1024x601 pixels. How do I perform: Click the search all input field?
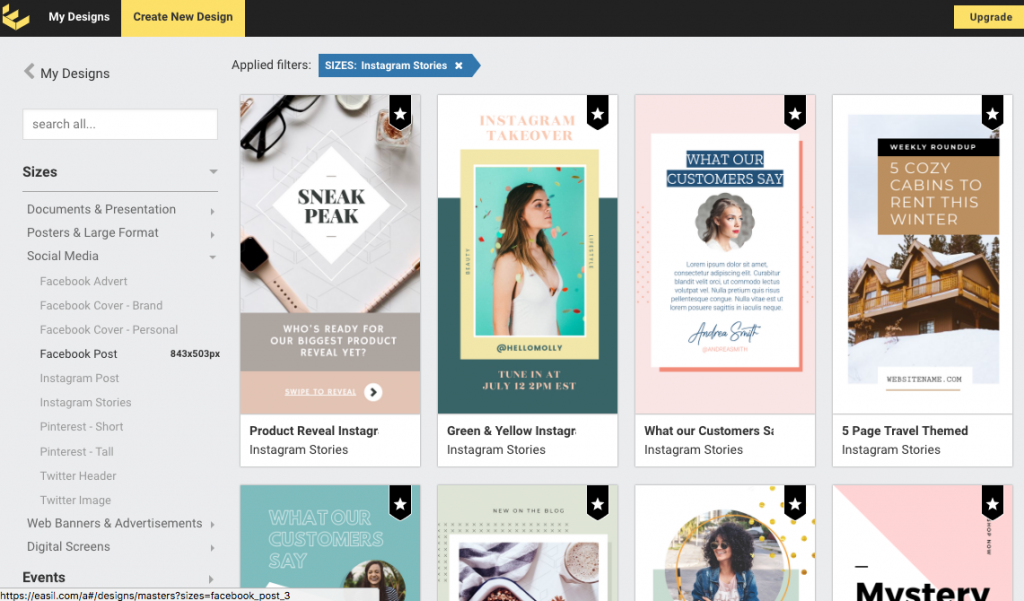[x=120, y=124]
